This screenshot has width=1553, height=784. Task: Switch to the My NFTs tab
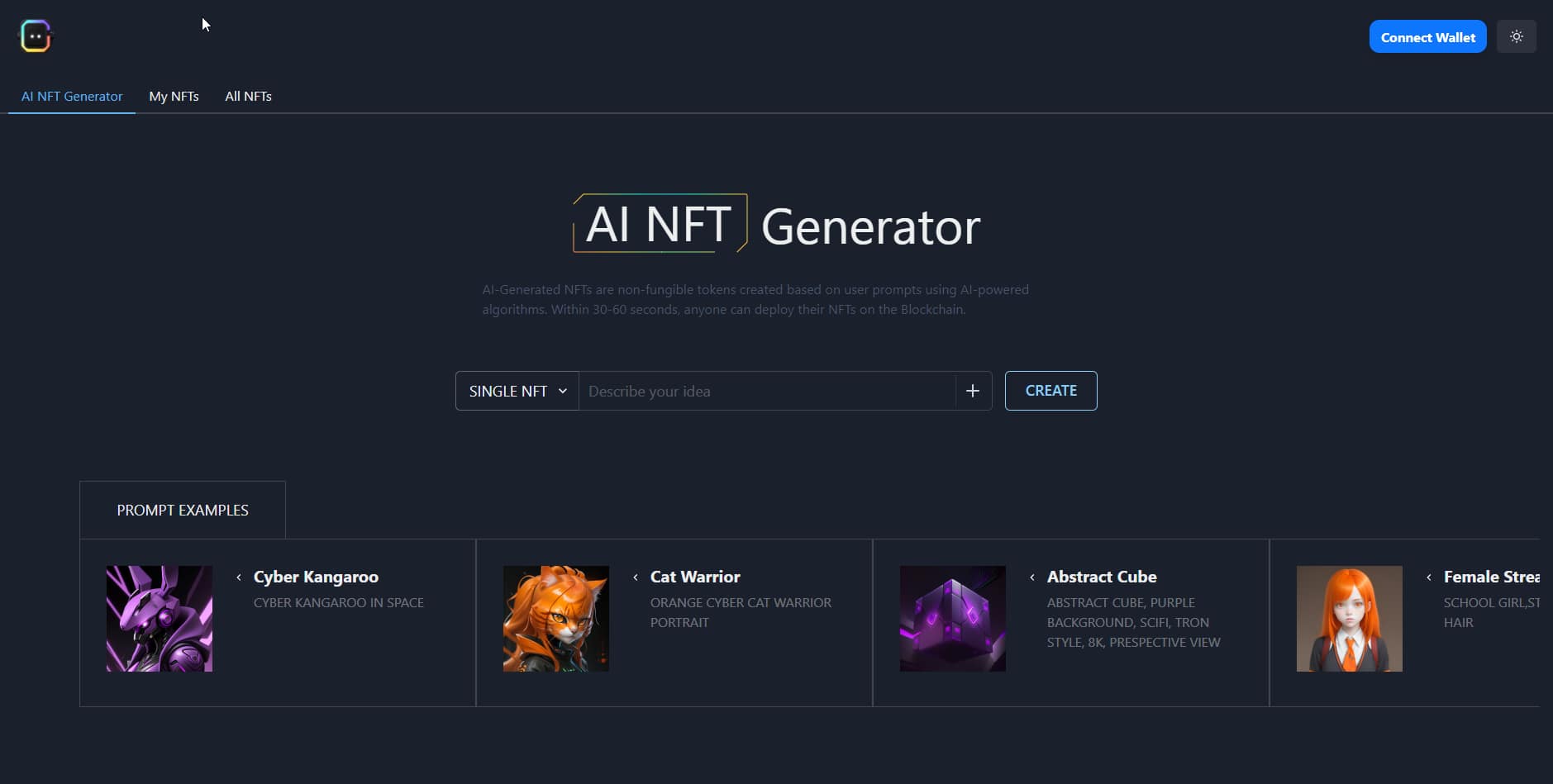(174, 96)
